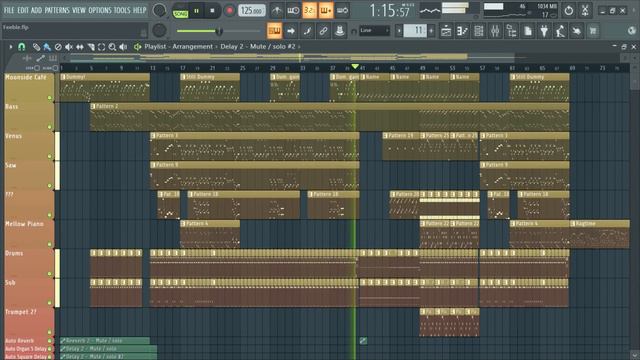Activate the Playback speaker tool in Playlist
Viewport: 640px width, 360px height.
(x=123, y=47)
